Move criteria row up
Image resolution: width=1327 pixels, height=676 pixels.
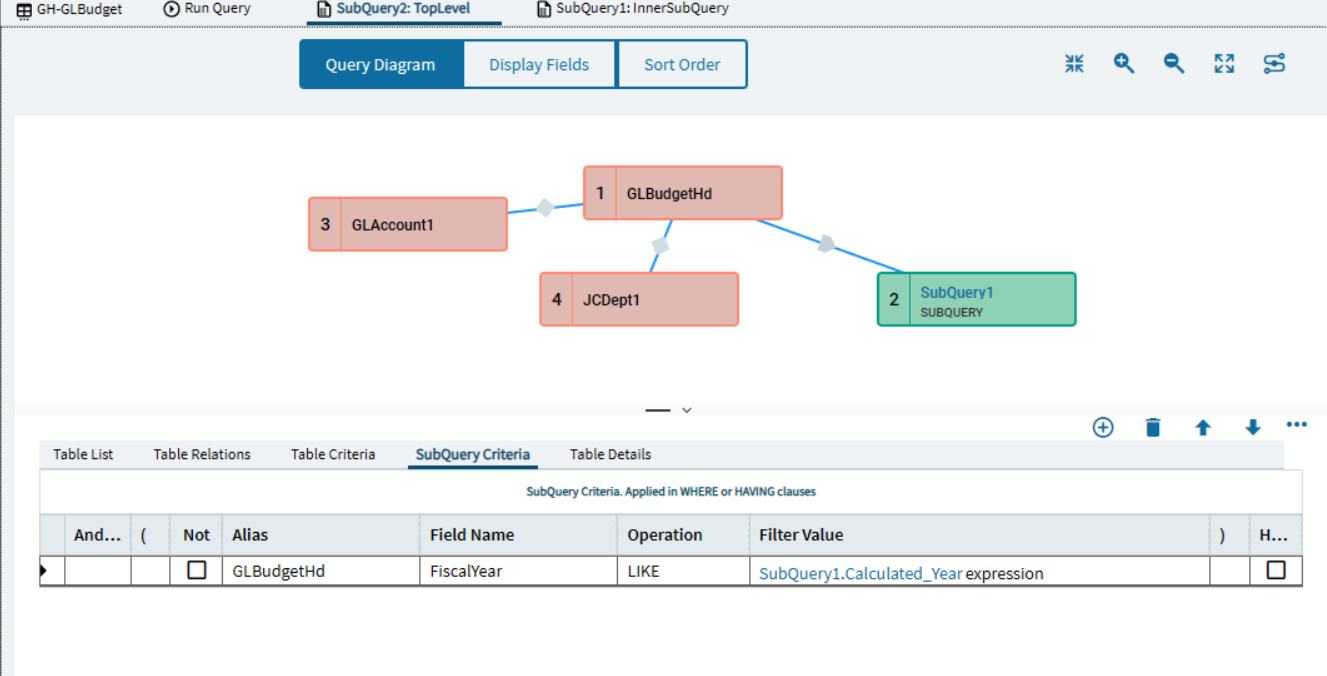point(1203,428)
